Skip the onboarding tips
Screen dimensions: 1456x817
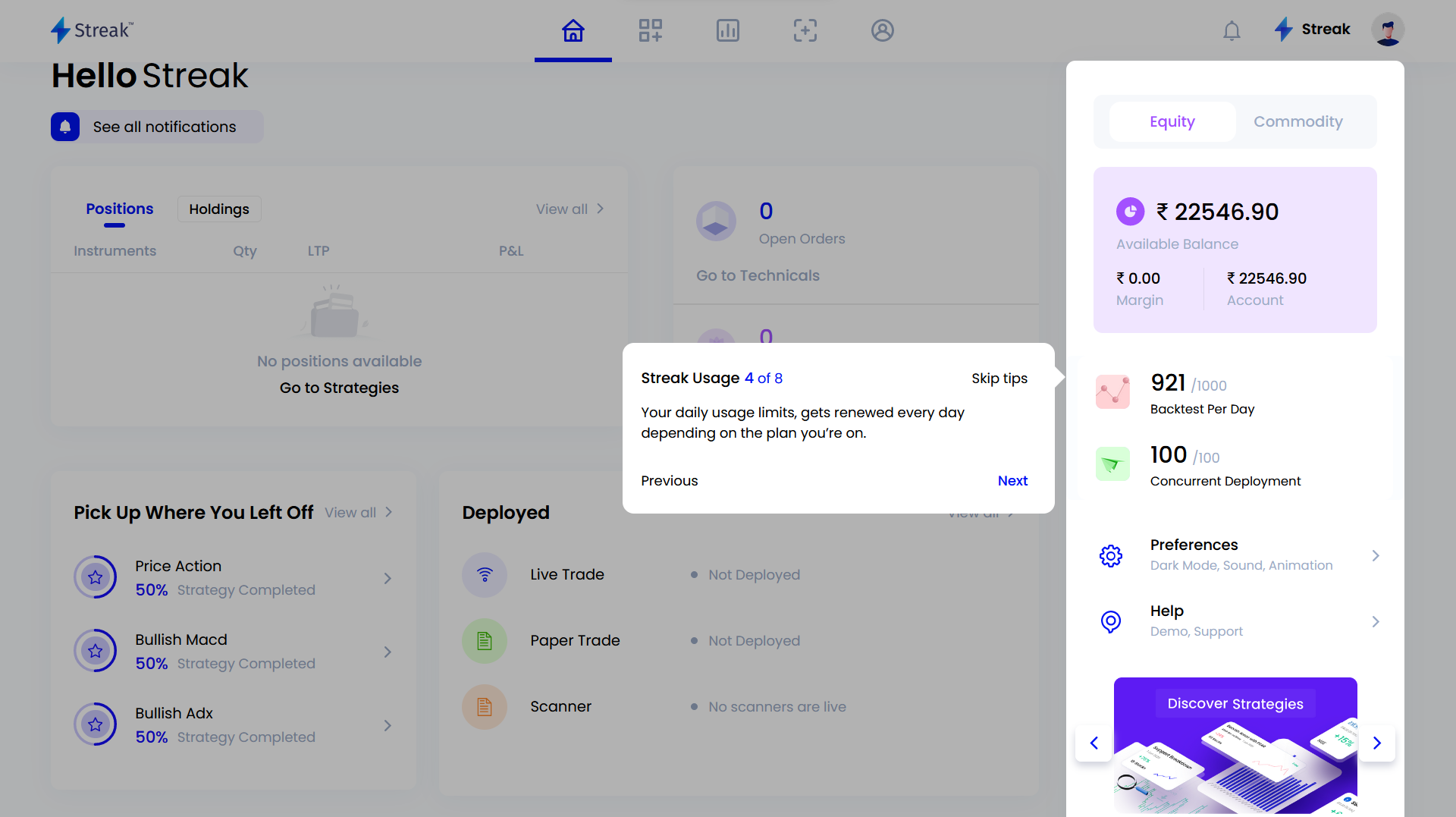click(x=999, y=378)
